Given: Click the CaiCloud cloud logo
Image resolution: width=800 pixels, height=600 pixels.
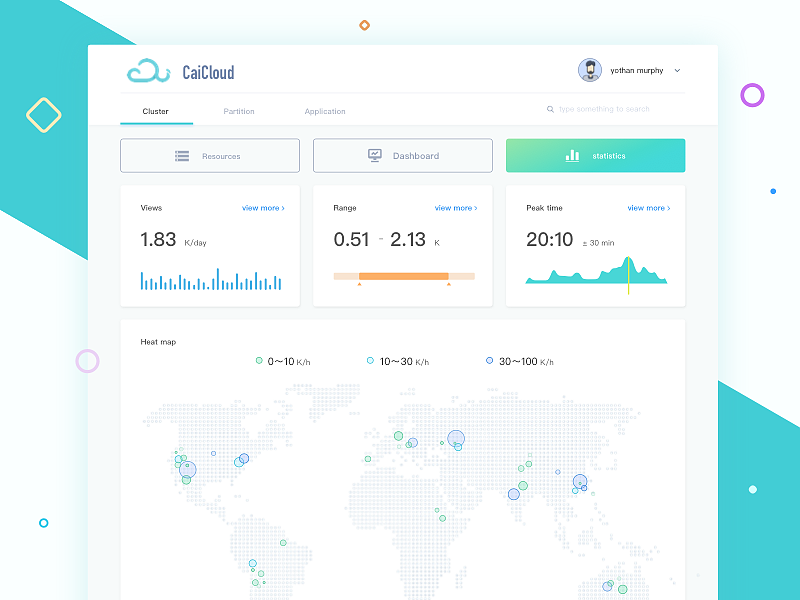Looking at the screenshot, I should [148, 71].
